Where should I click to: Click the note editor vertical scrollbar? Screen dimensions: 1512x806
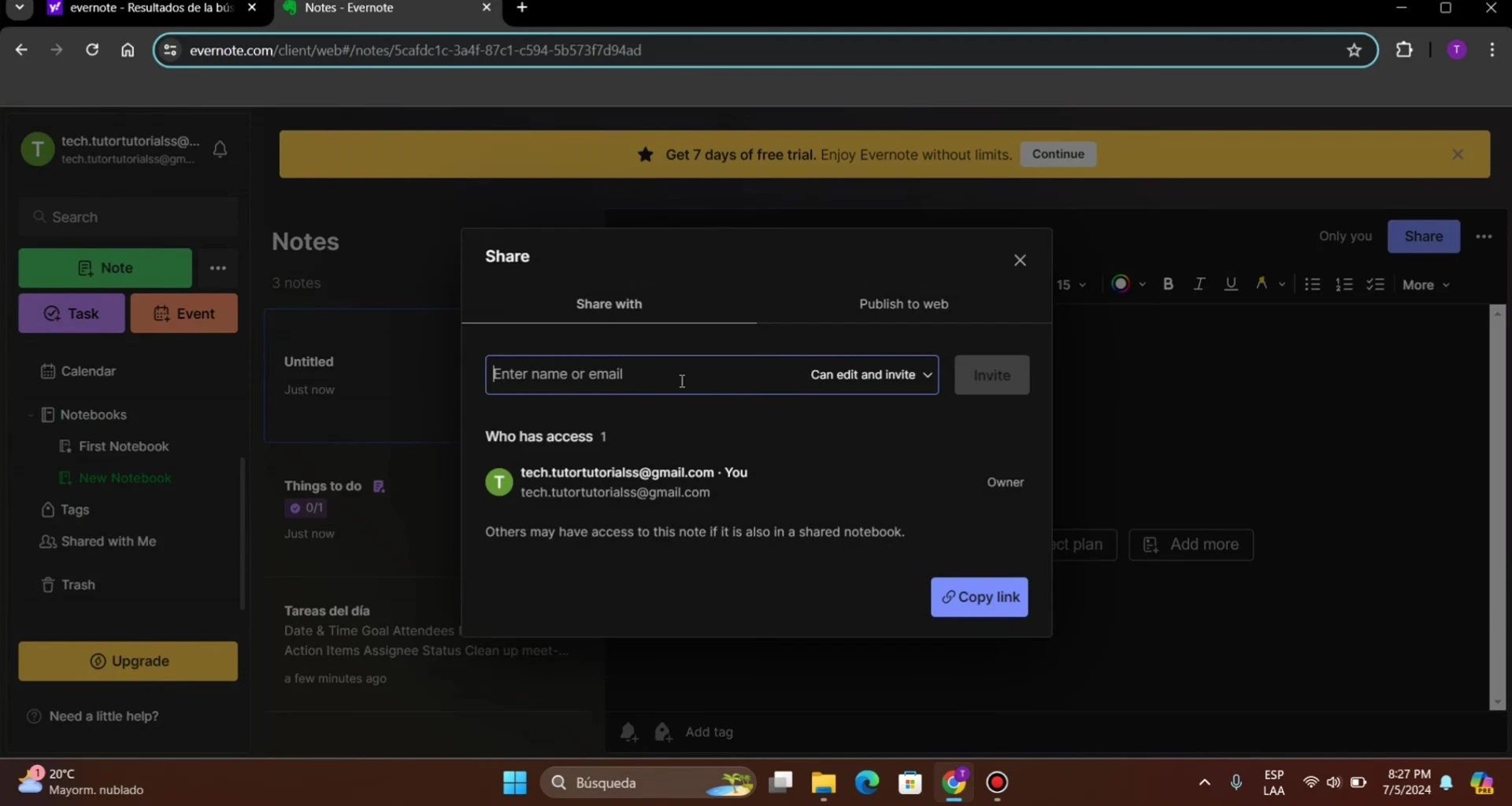tap(1497, 508)
